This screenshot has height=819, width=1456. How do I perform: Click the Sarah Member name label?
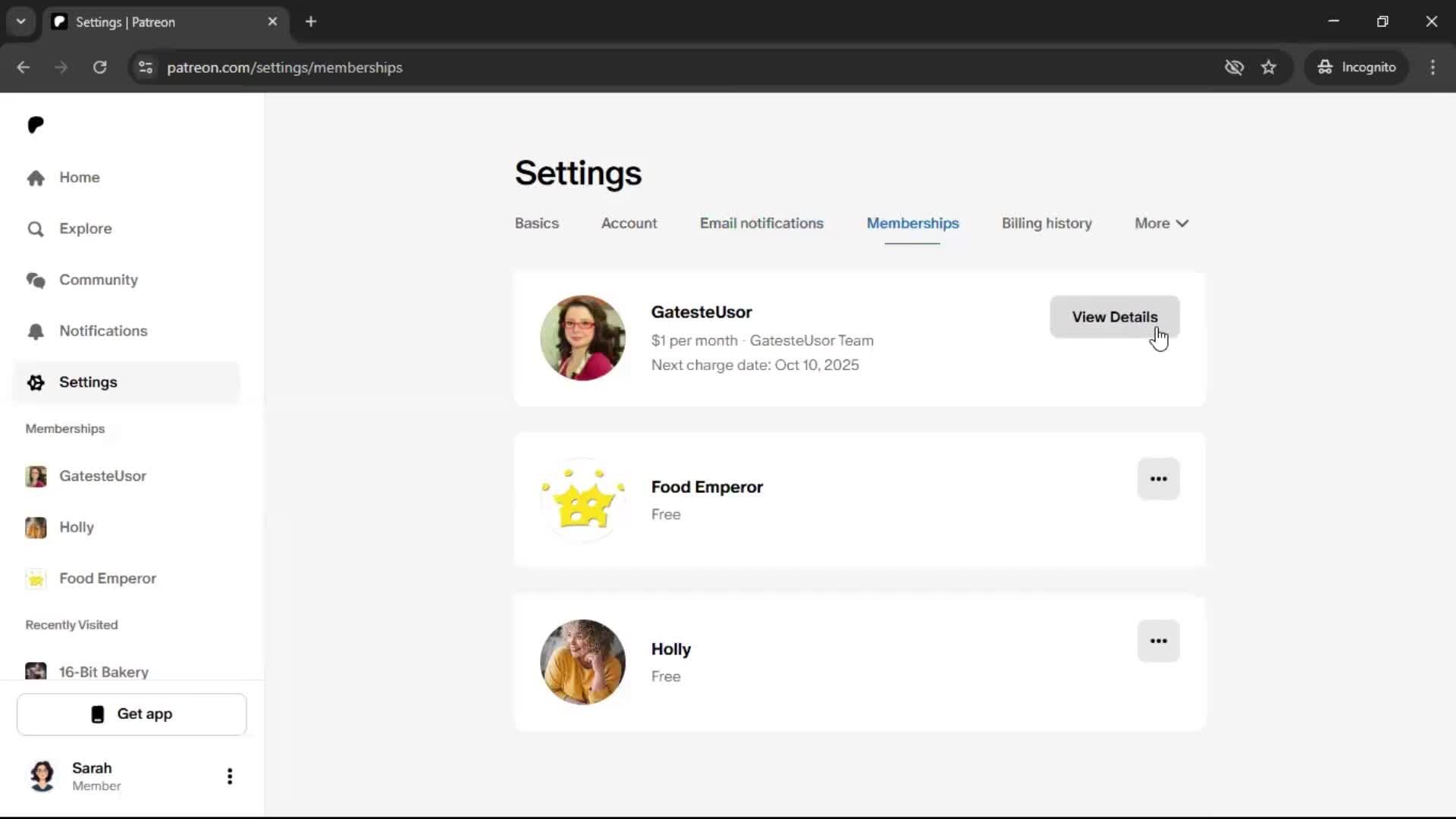[x=96, y=777]
